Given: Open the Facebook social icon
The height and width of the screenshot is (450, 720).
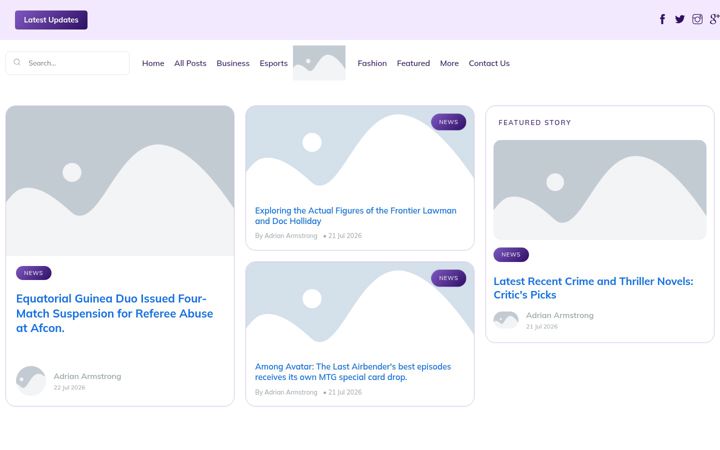Looking at the screenshot, I should click(x=662, y=19).
